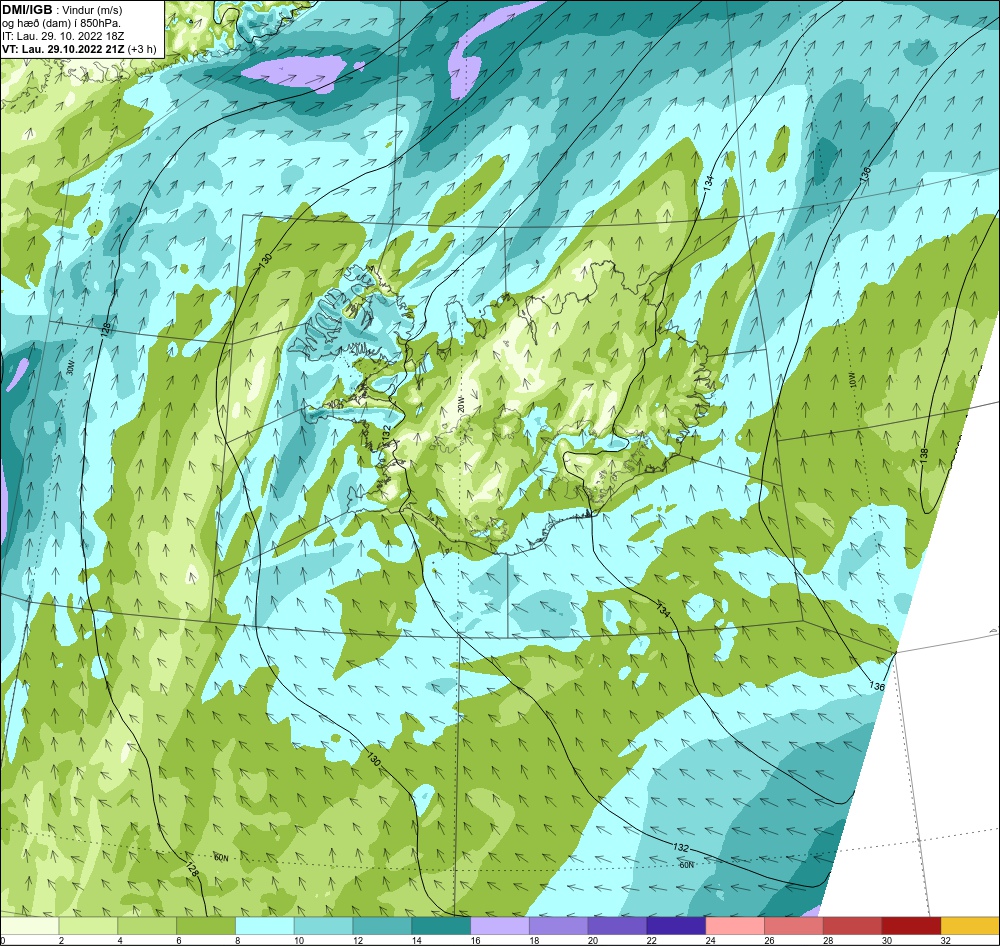The height and width of the screenshot is (946, 1000).
Task: Select the 18–20 m/s light purple swatch
Action: 559,926
